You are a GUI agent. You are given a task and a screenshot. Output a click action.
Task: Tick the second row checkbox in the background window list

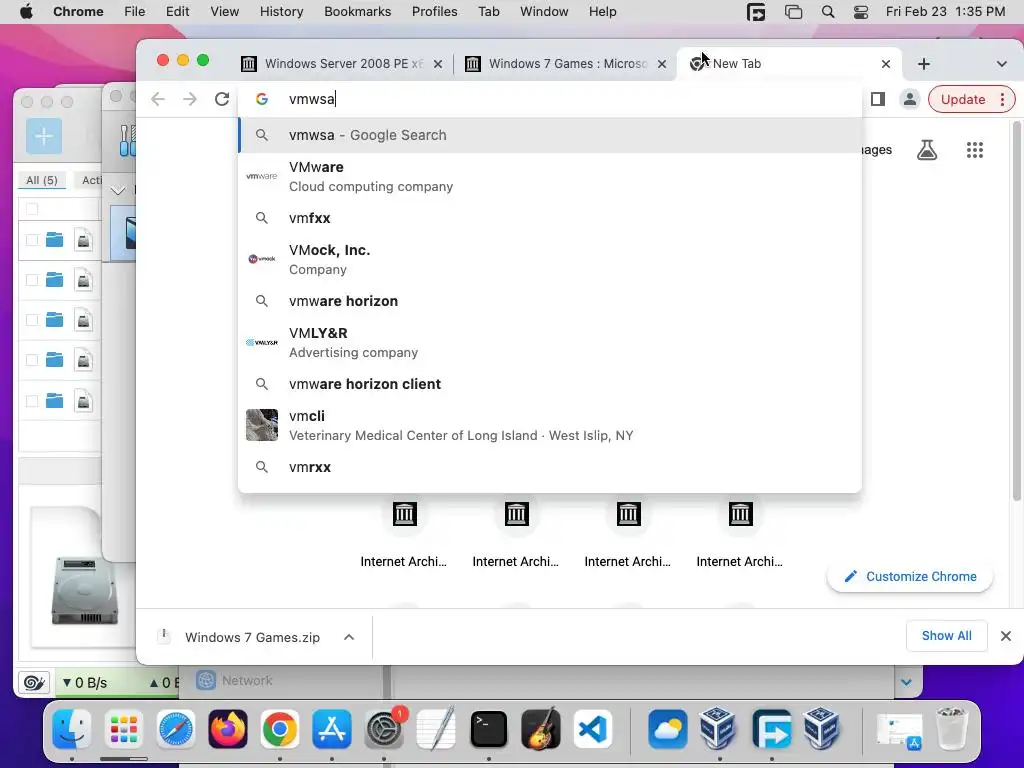pyautogui.click(x=32, y=280)
